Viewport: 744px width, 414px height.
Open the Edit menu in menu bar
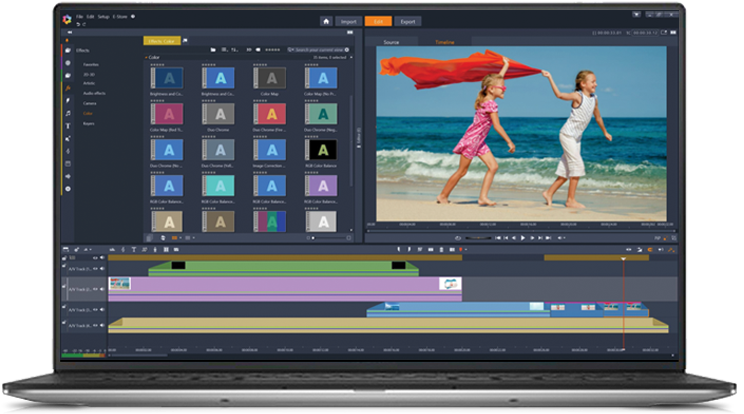(x=90, y=17)
